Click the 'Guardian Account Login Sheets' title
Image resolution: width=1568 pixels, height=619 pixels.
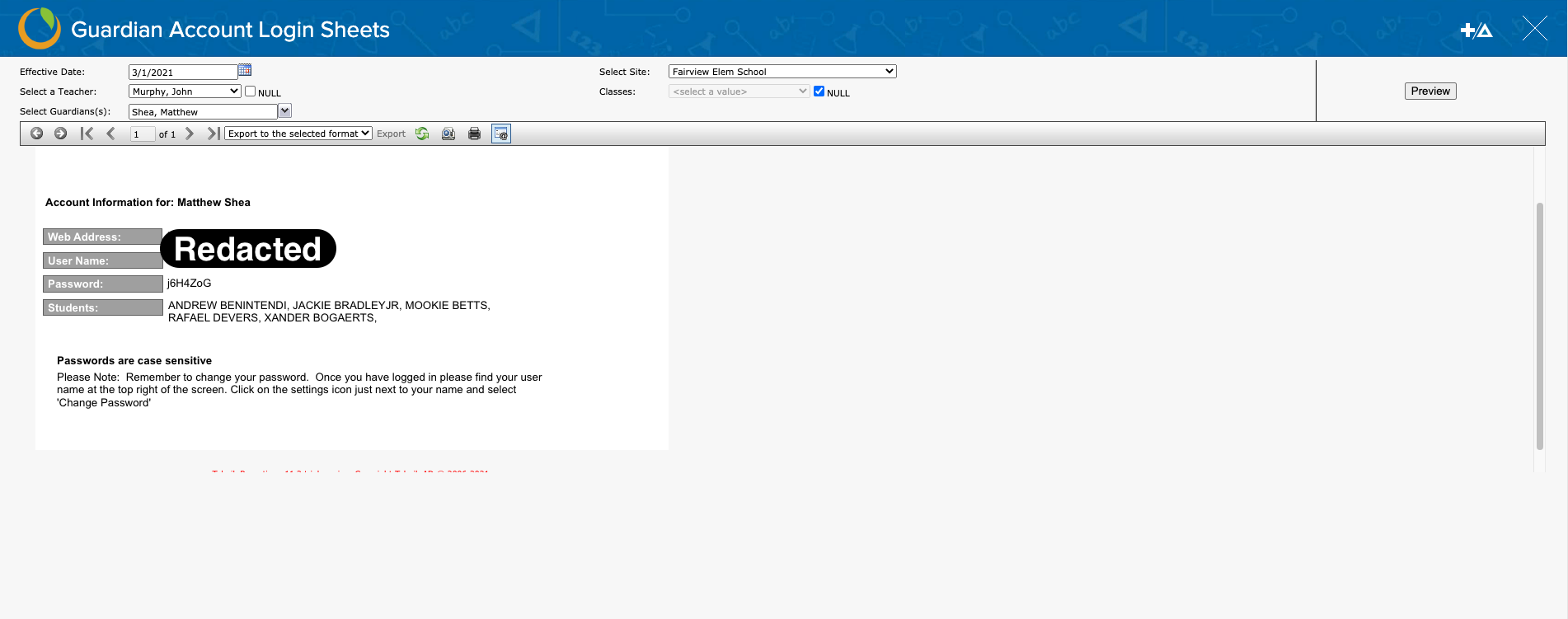pyautogui.click(x=230, y=30)
